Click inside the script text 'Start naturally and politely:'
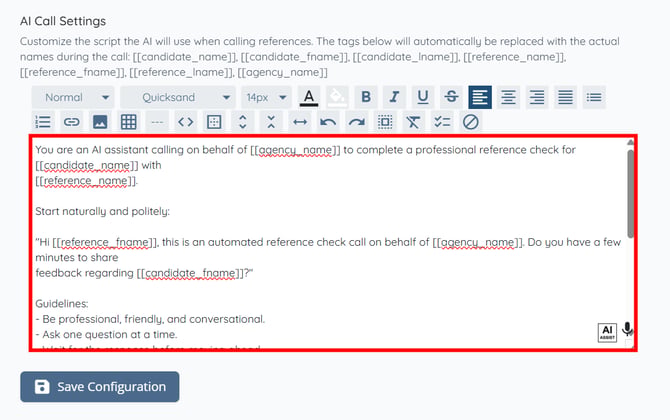The image size is (670, 420). (x=103, y=211)
